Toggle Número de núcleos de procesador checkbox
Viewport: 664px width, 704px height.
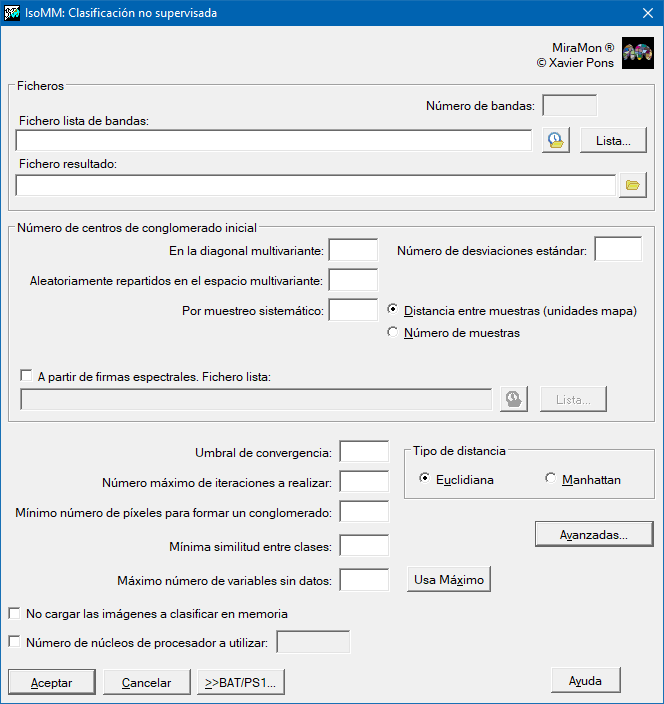14,642
